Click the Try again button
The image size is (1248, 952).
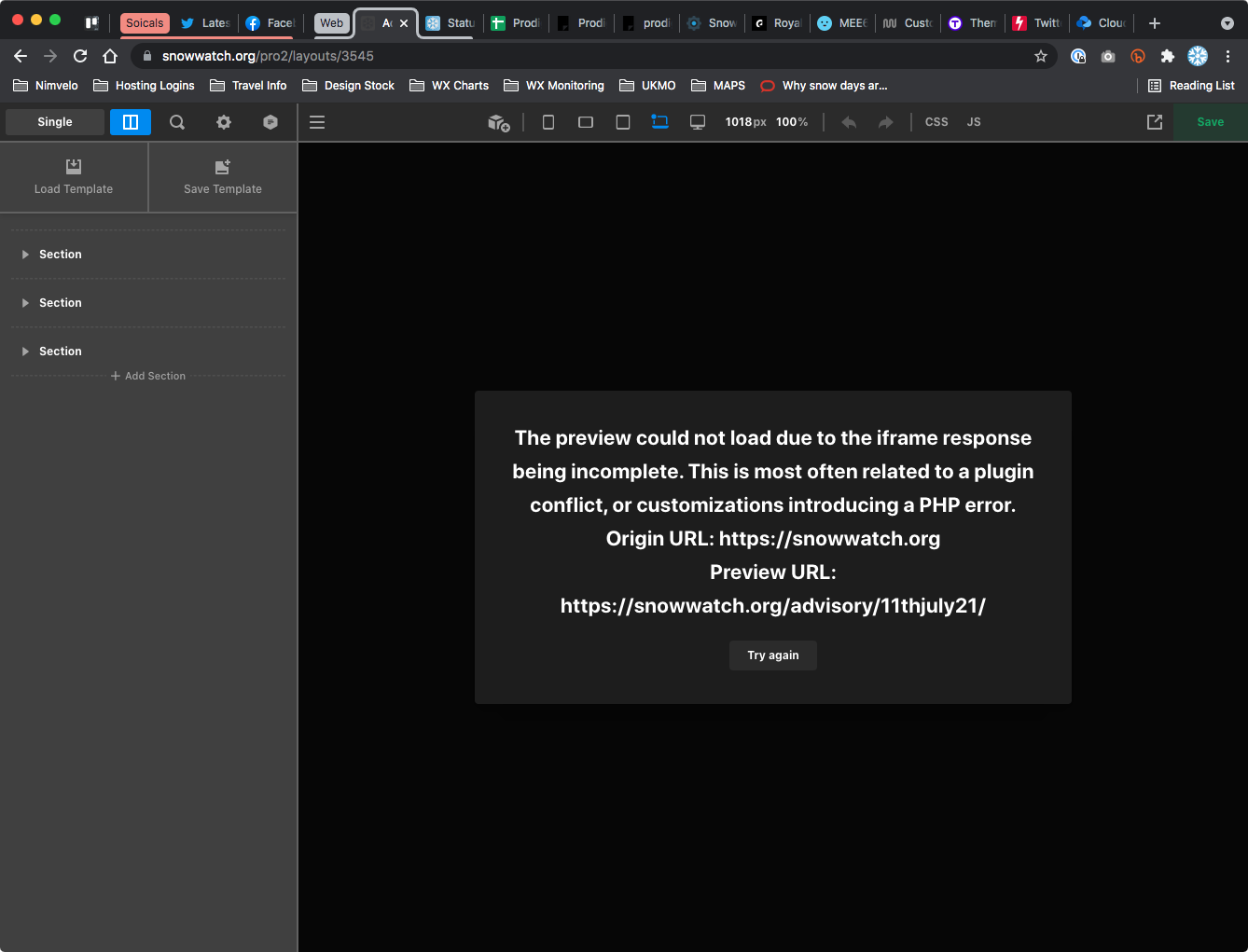click(x=773, y=655)
